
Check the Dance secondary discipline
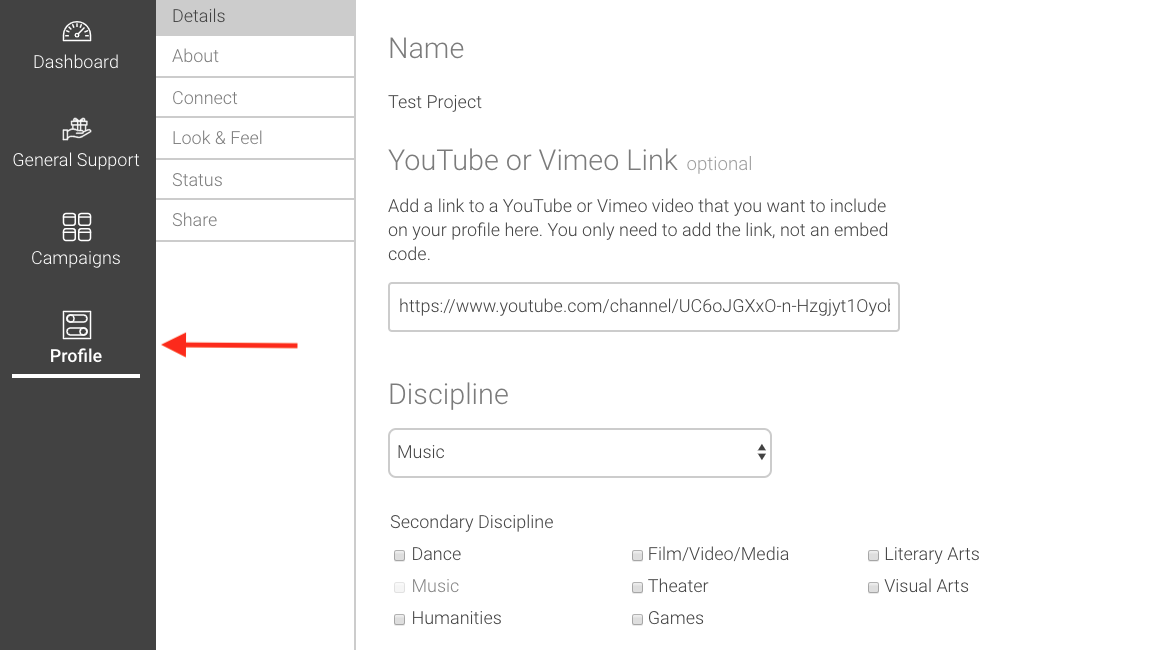400,556
